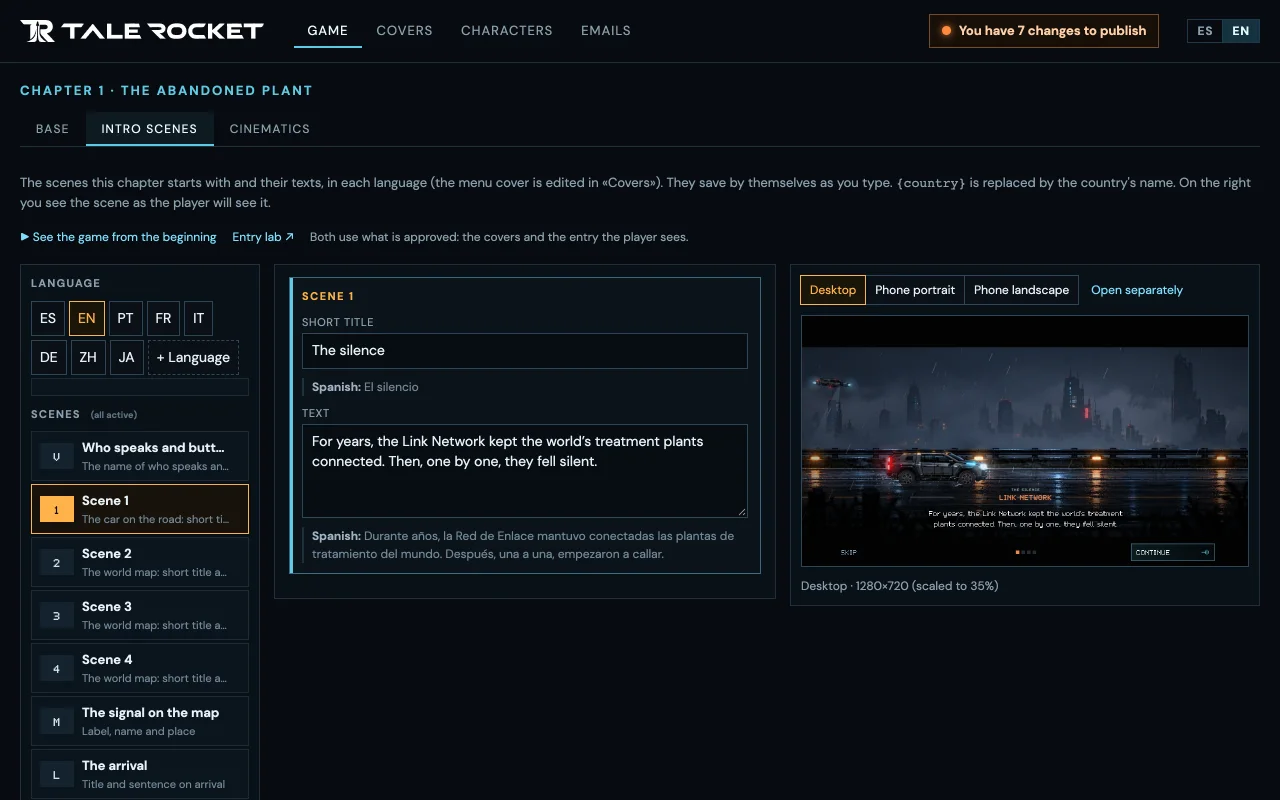Image resolution: width=1280 pixels, height=800 pixels.
Task: Open the Entry lab link
Action: [x=263, y=237]
